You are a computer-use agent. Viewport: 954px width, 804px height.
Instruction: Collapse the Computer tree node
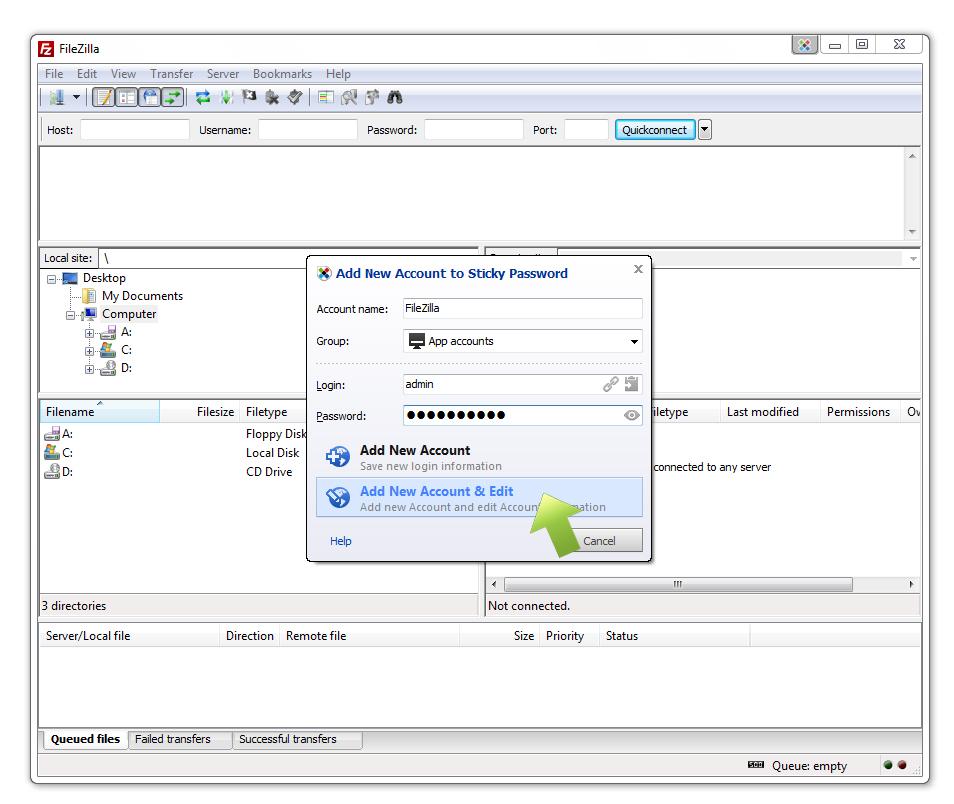click(71, 315)
